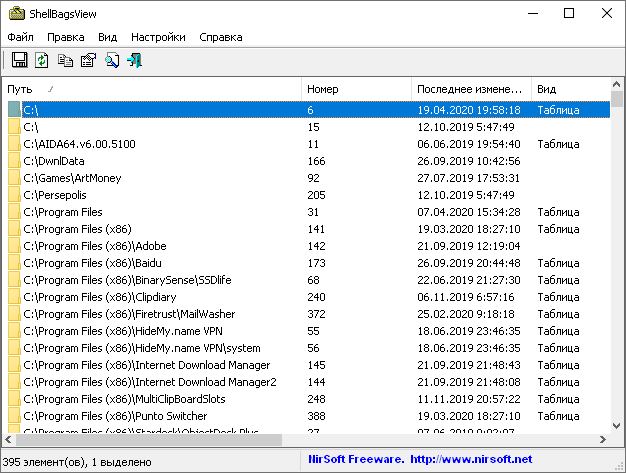626x473 pixels.
Task: Click the ShellBagsView title bar app icon
Action: pos(17,14)
